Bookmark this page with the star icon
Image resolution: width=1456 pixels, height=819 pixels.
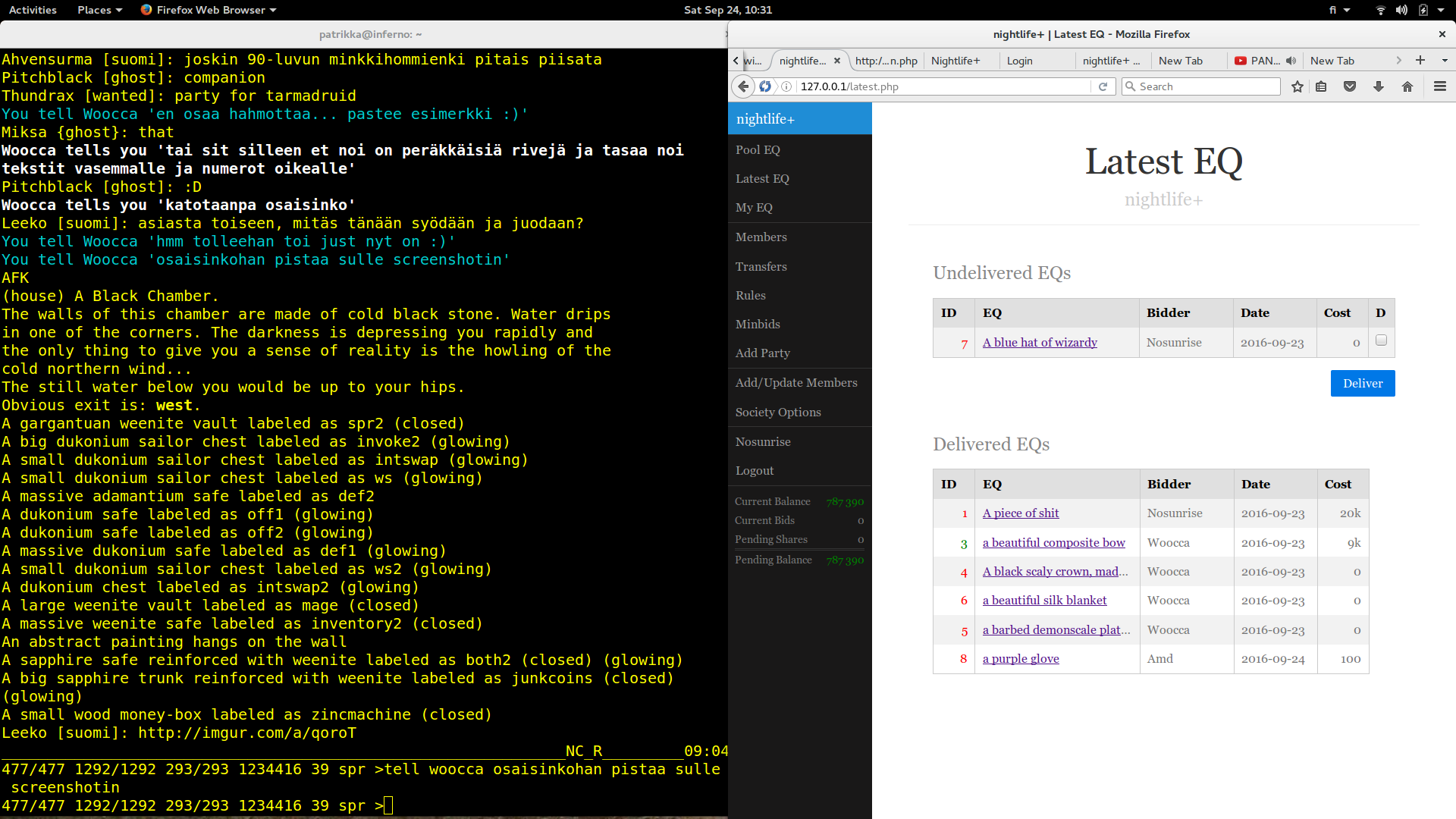[1298, 86]
